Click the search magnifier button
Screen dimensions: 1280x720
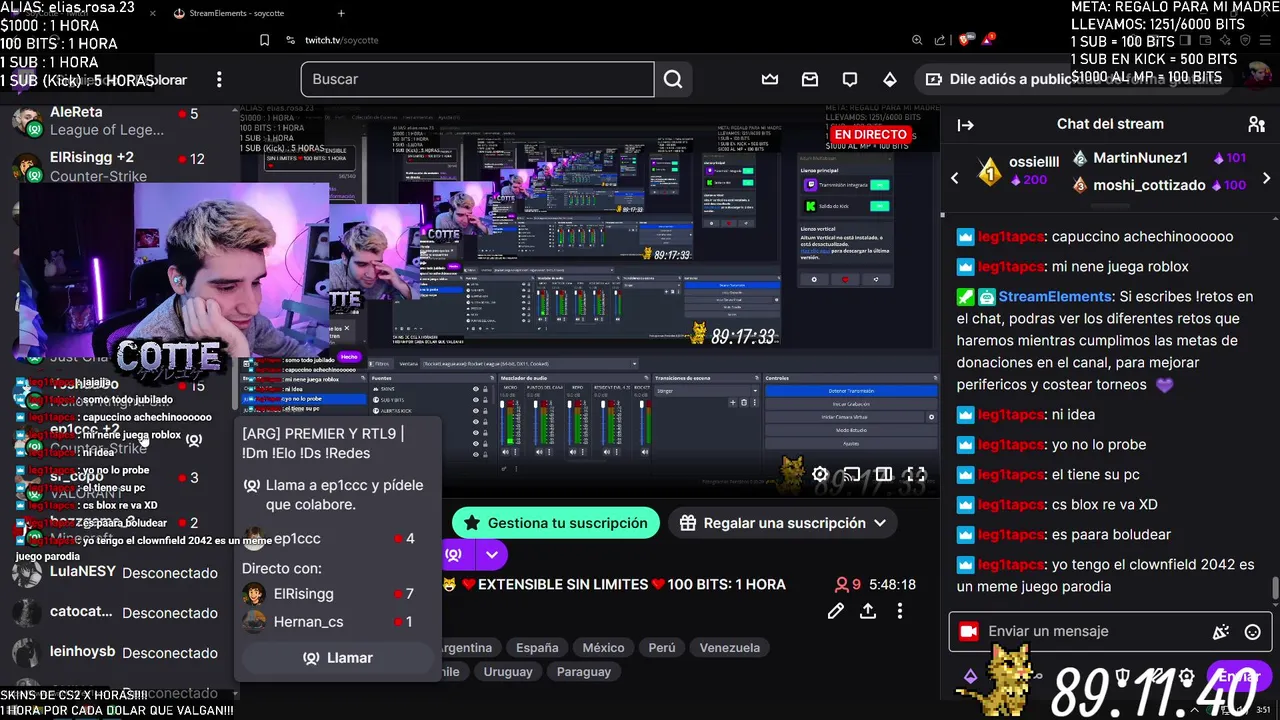[673, 79]
